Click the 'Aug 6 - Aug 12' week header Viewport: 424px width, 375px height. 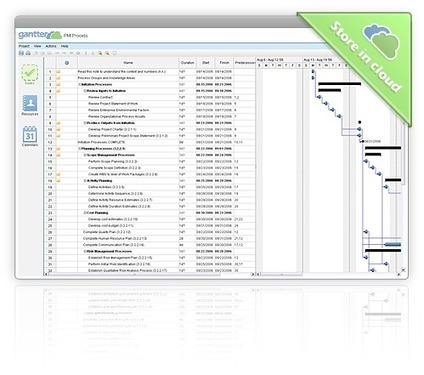pos(270,60)
